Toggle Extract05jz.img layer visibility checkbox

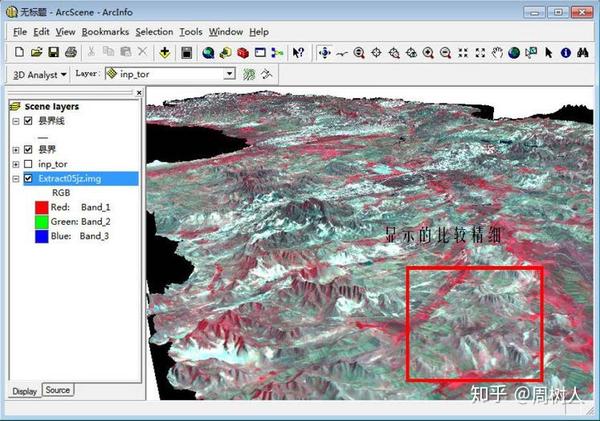[x=28, y=179]
